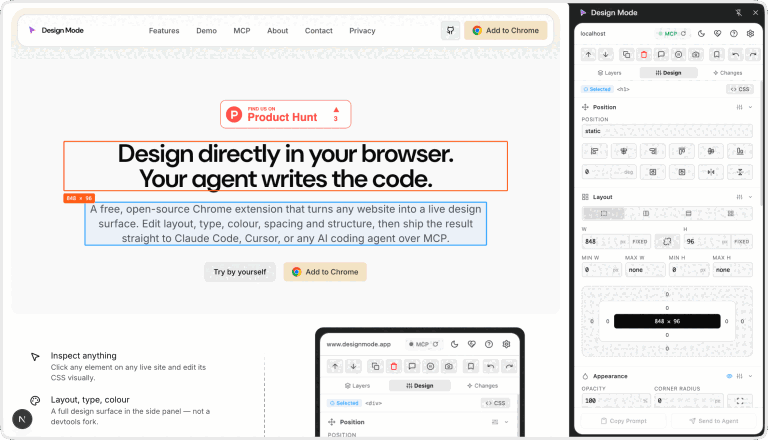Open MAX H none field
The width and height of the screenshot is (768, 440).
pos(732,270)
